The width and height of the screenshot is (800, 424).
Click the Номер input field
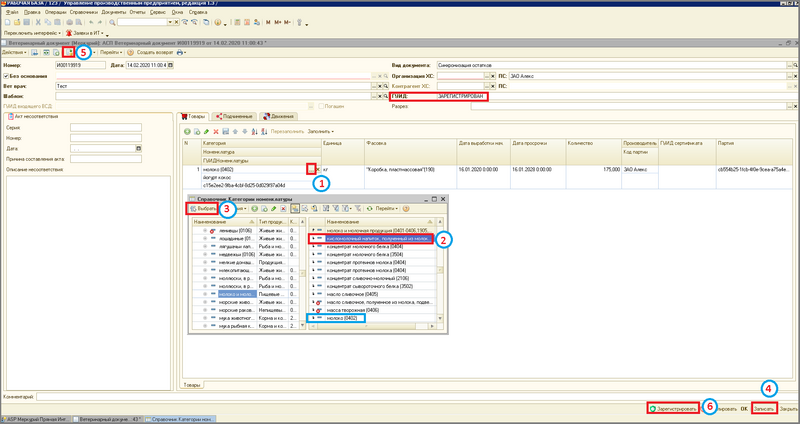(x=80, y=65)
